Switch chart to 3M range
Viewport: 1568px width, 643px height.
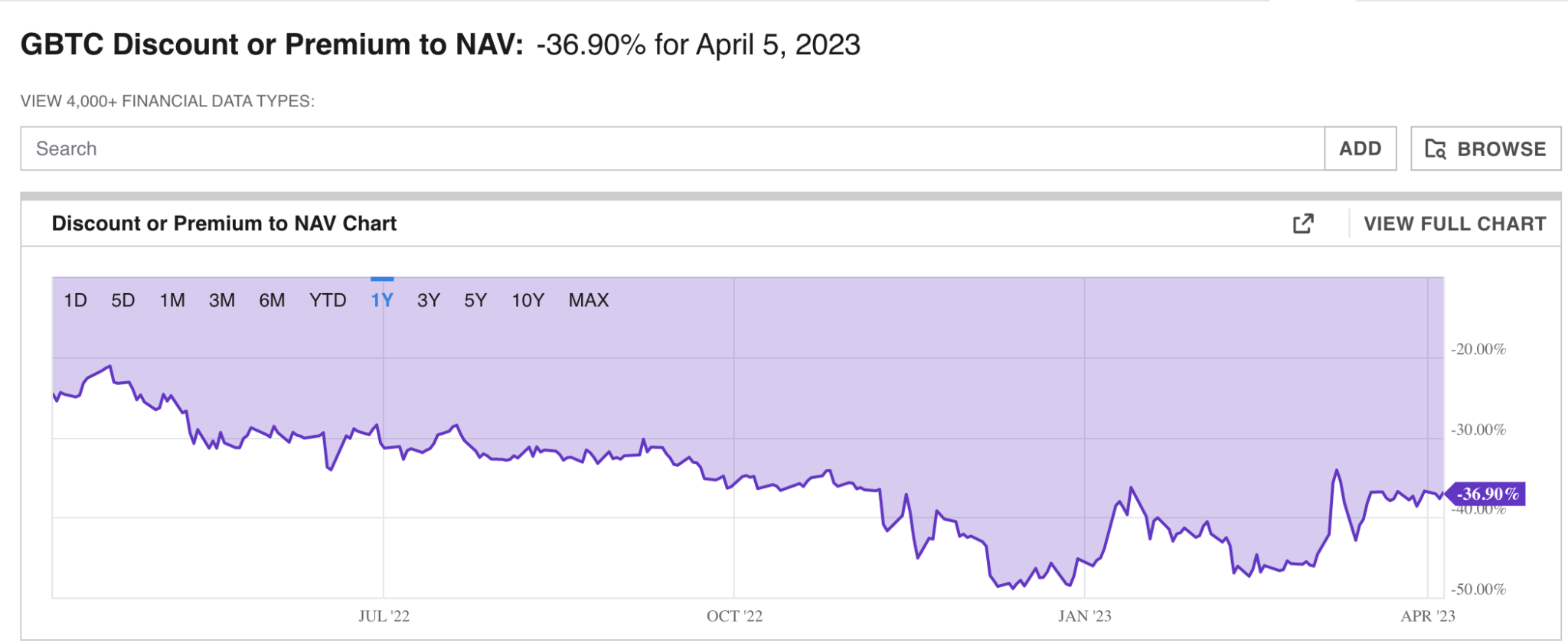tap(222, 300)
